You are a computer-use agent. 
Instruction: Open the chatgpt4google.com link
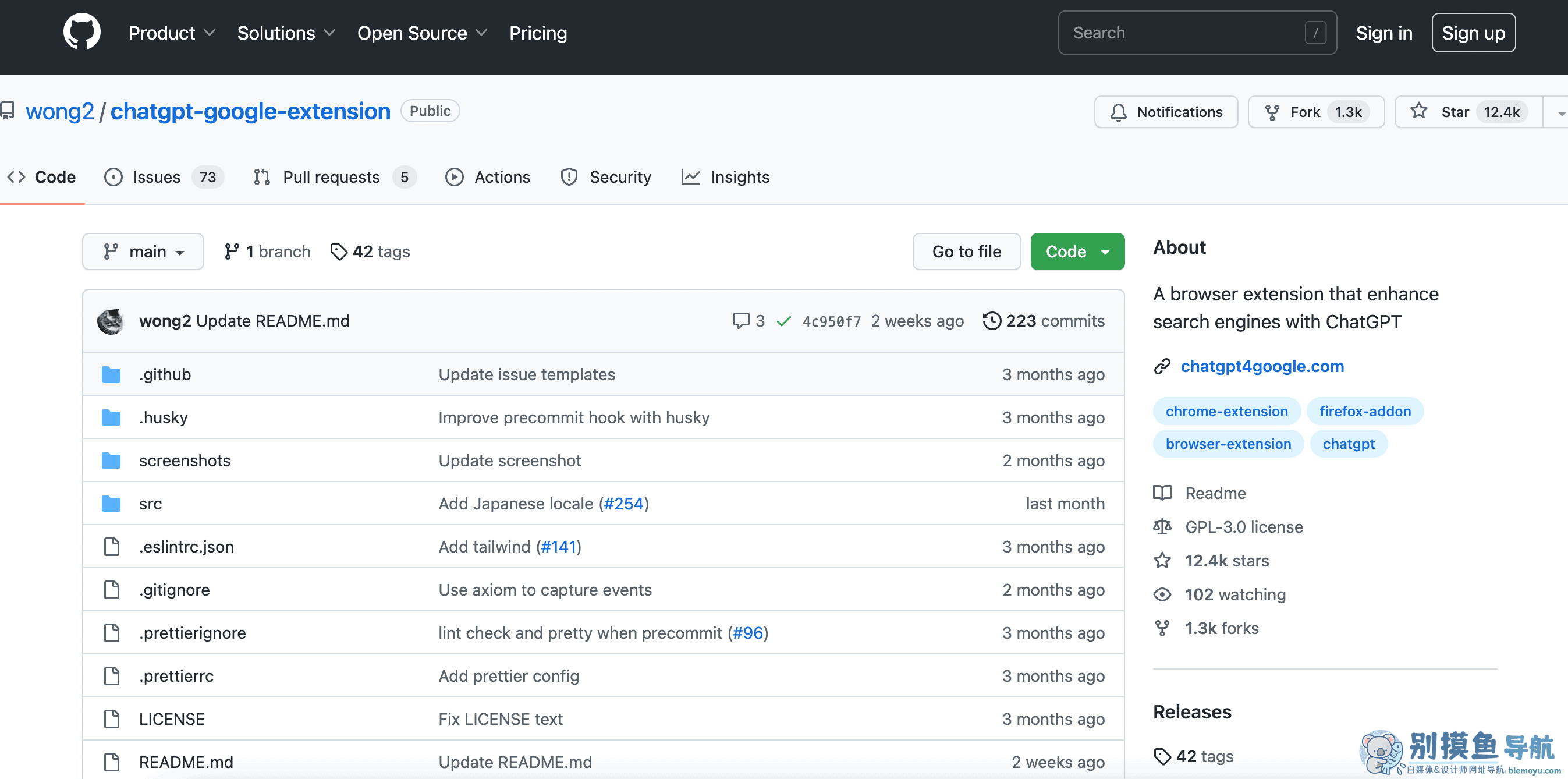(1262, 366)
